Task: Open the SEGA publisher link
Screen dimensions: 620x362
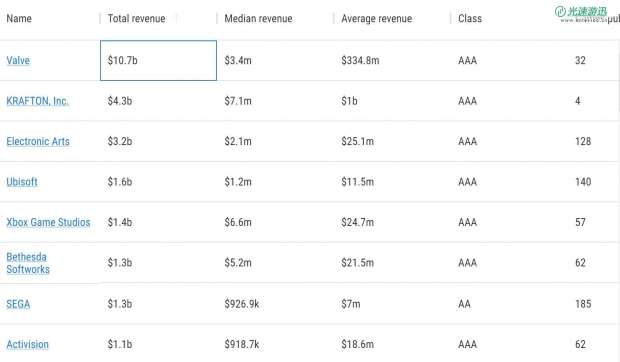Action: pos(18,304)
